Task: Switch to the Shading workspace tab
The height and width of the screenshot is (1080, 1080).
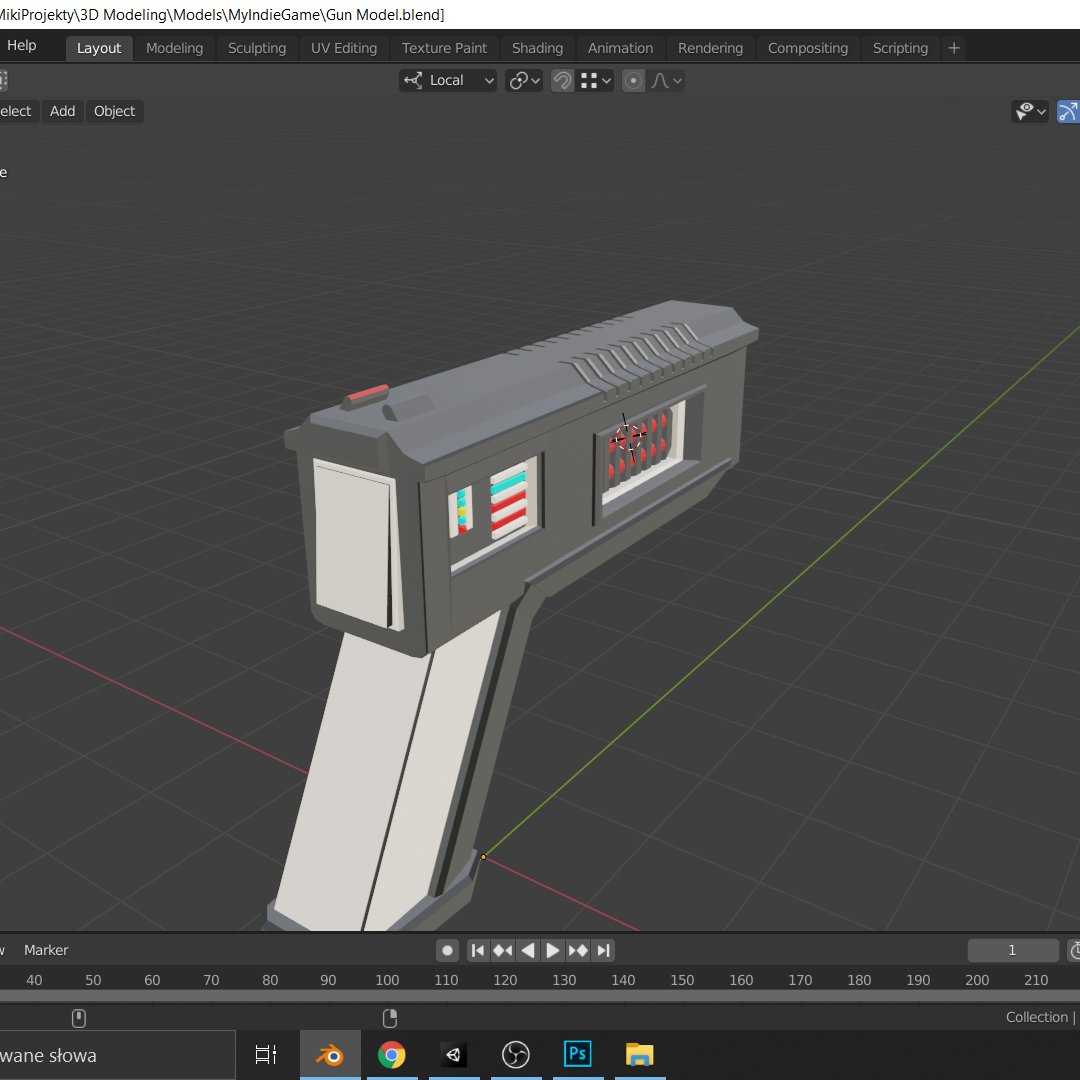Action: pos(537,48)
